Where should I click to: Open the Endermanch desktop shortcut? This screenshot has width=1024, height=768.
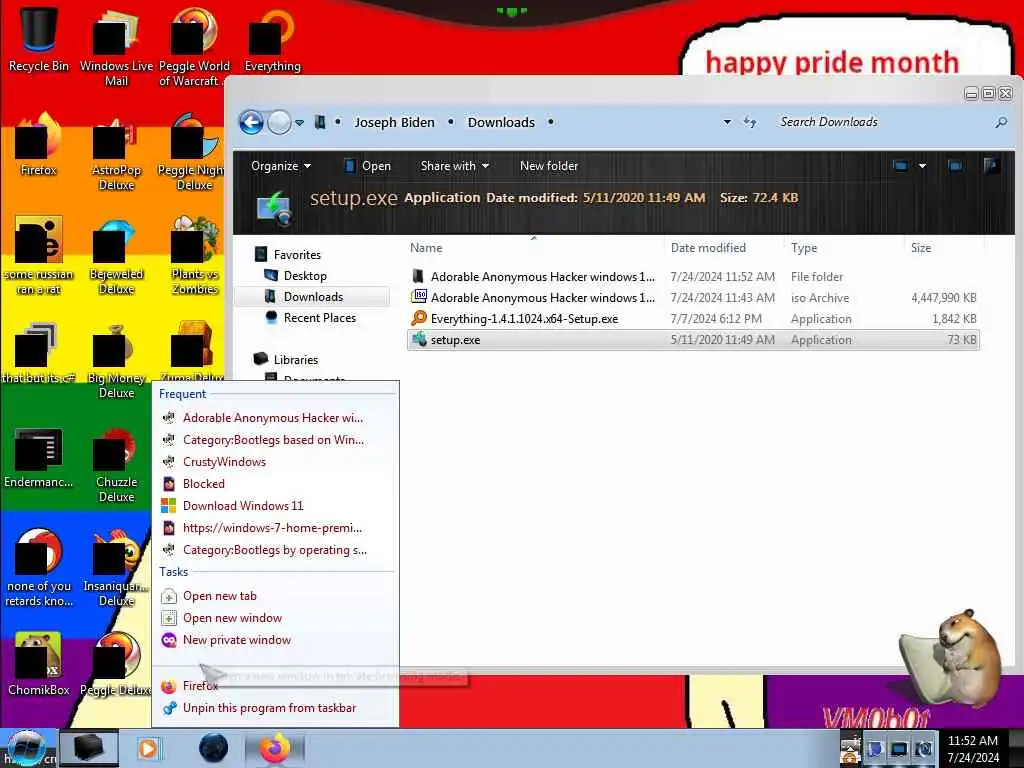(39, 457)
